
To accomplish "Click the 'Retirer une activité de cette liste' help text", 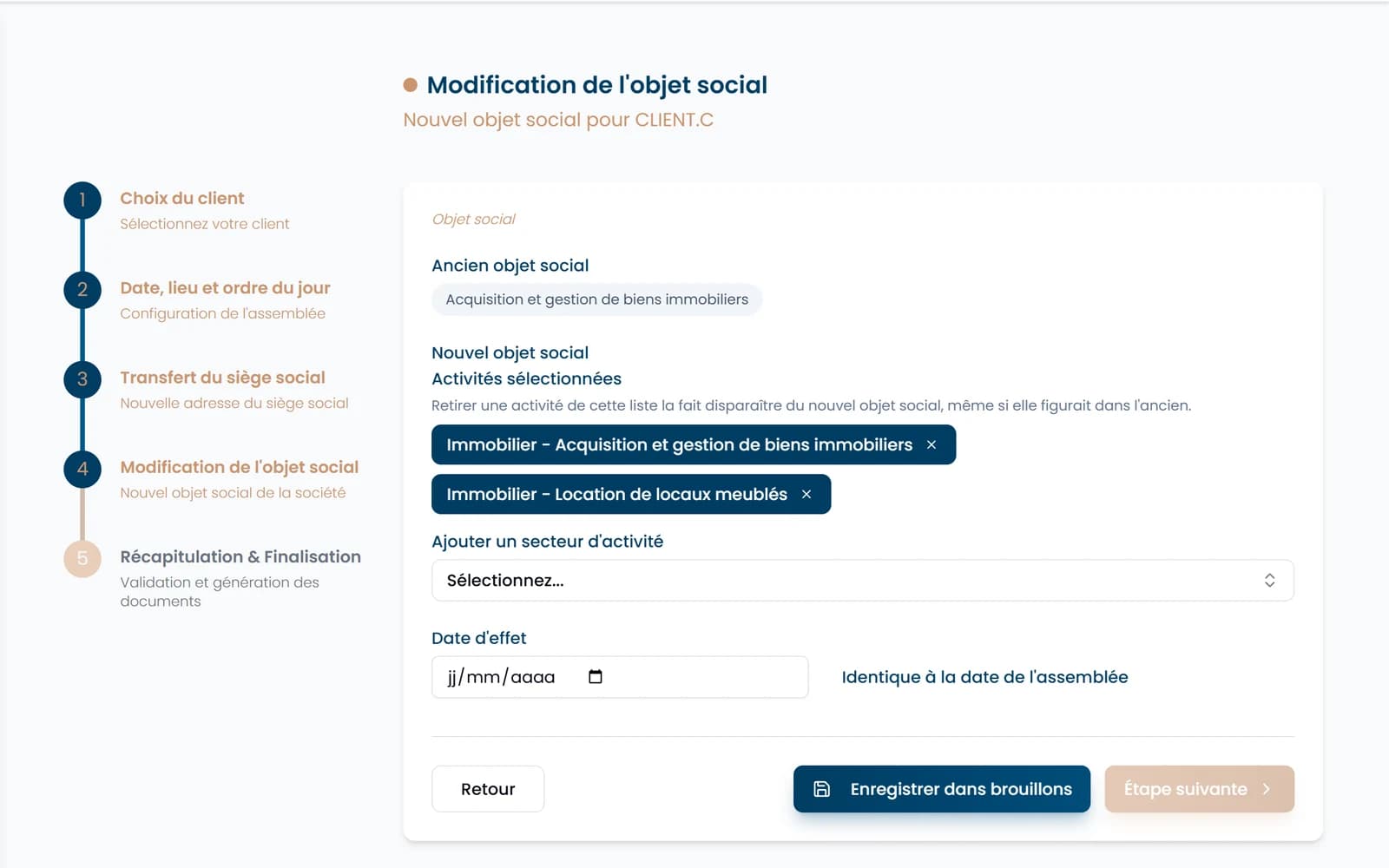I will tap(811, 405).
